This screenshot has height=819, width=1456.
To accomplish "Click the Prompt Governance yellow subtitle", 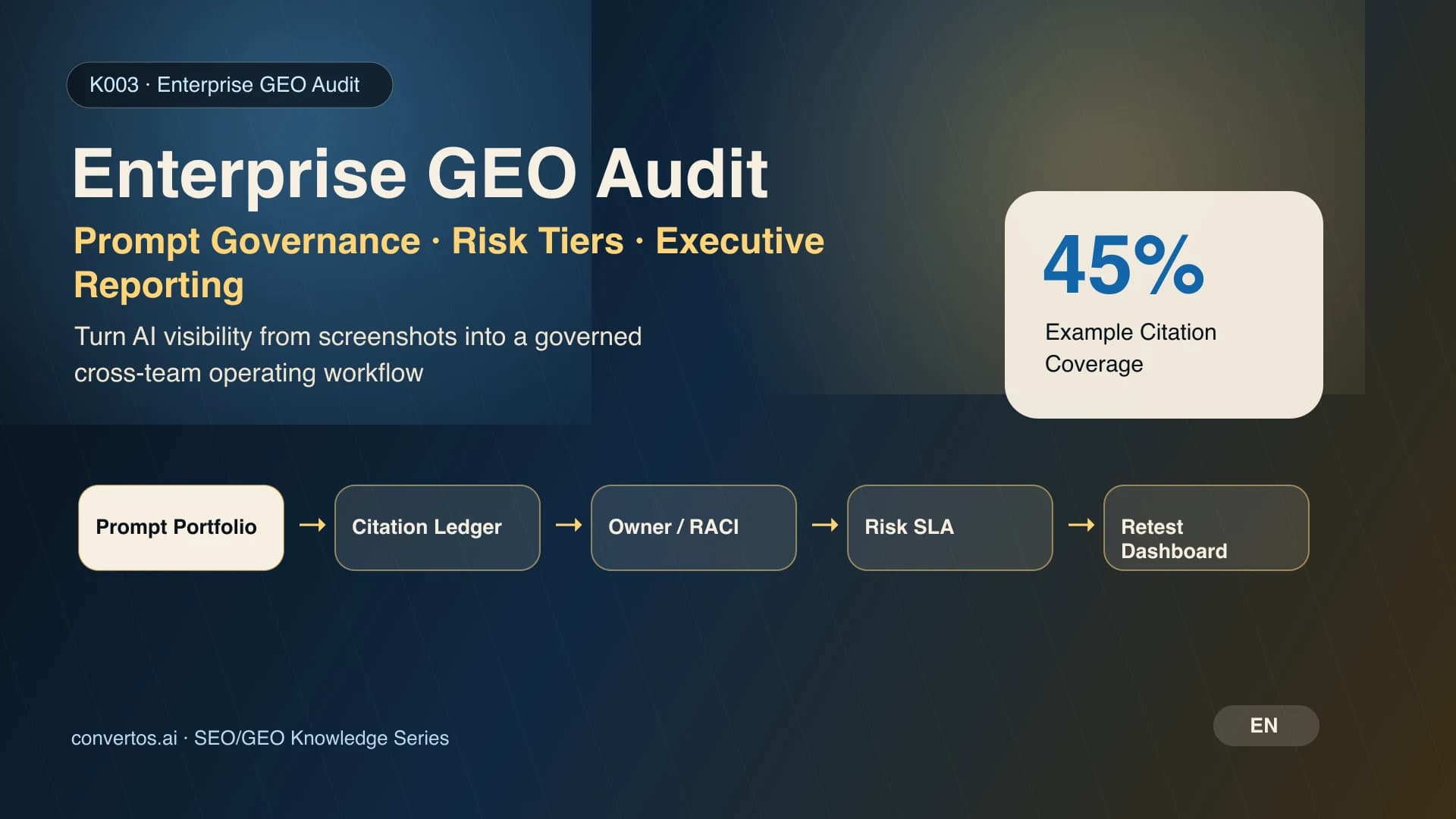I will click(449, 262).
